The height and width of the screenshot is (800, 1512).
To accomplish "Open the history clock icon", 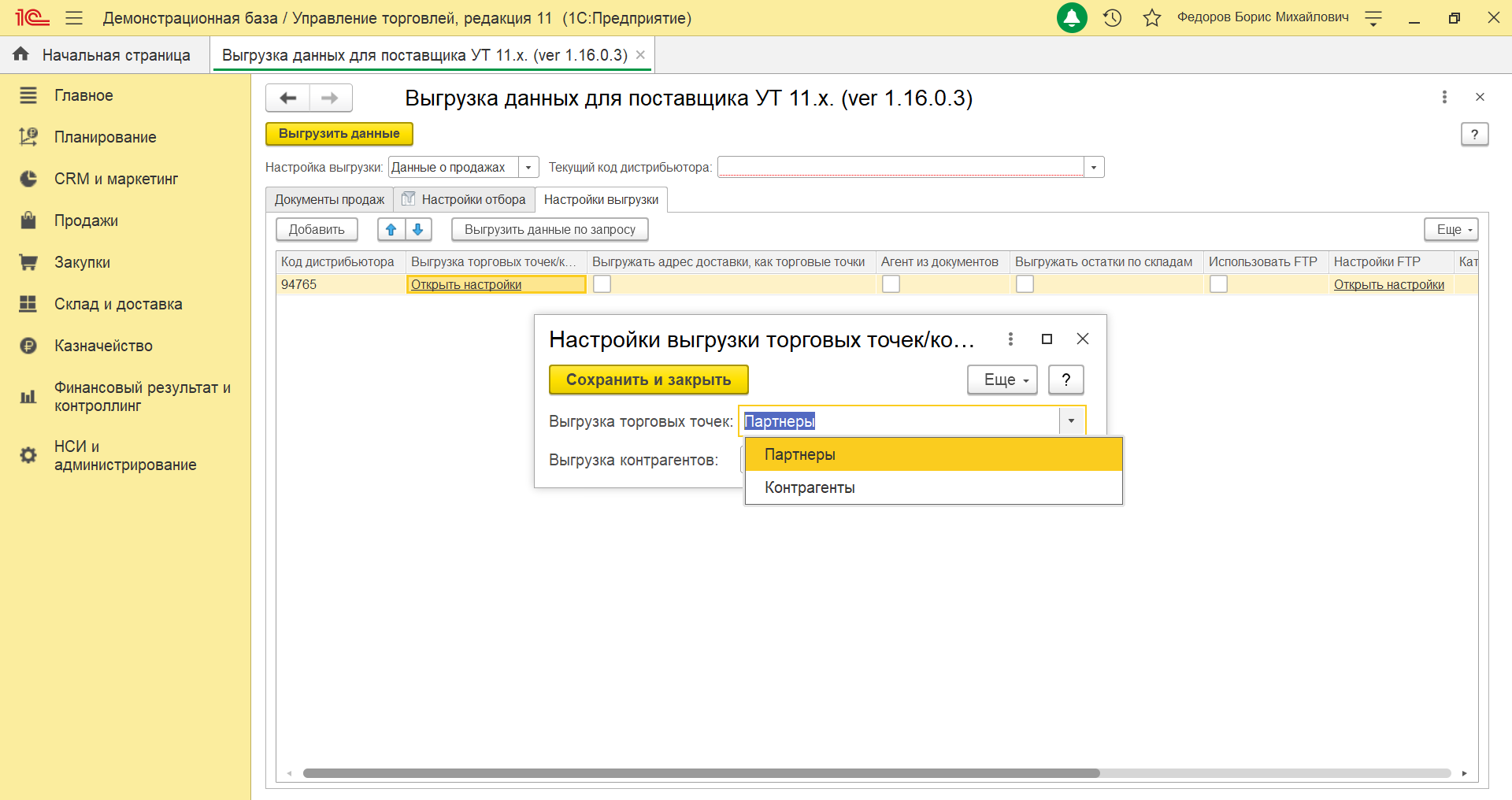I will point(1112,17).
